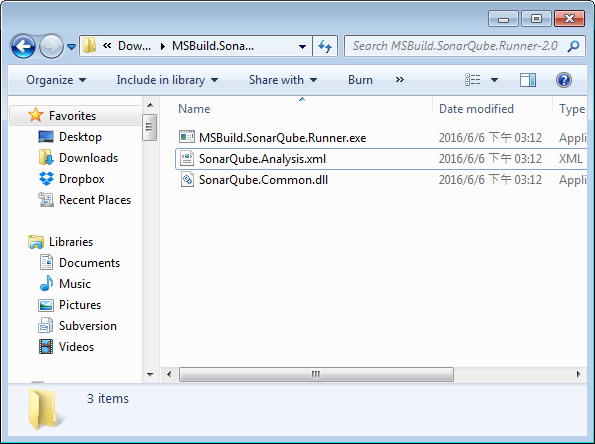Open Help with the question mark
This screenshot has width=595, height=444.
click(x=564, y=80)
